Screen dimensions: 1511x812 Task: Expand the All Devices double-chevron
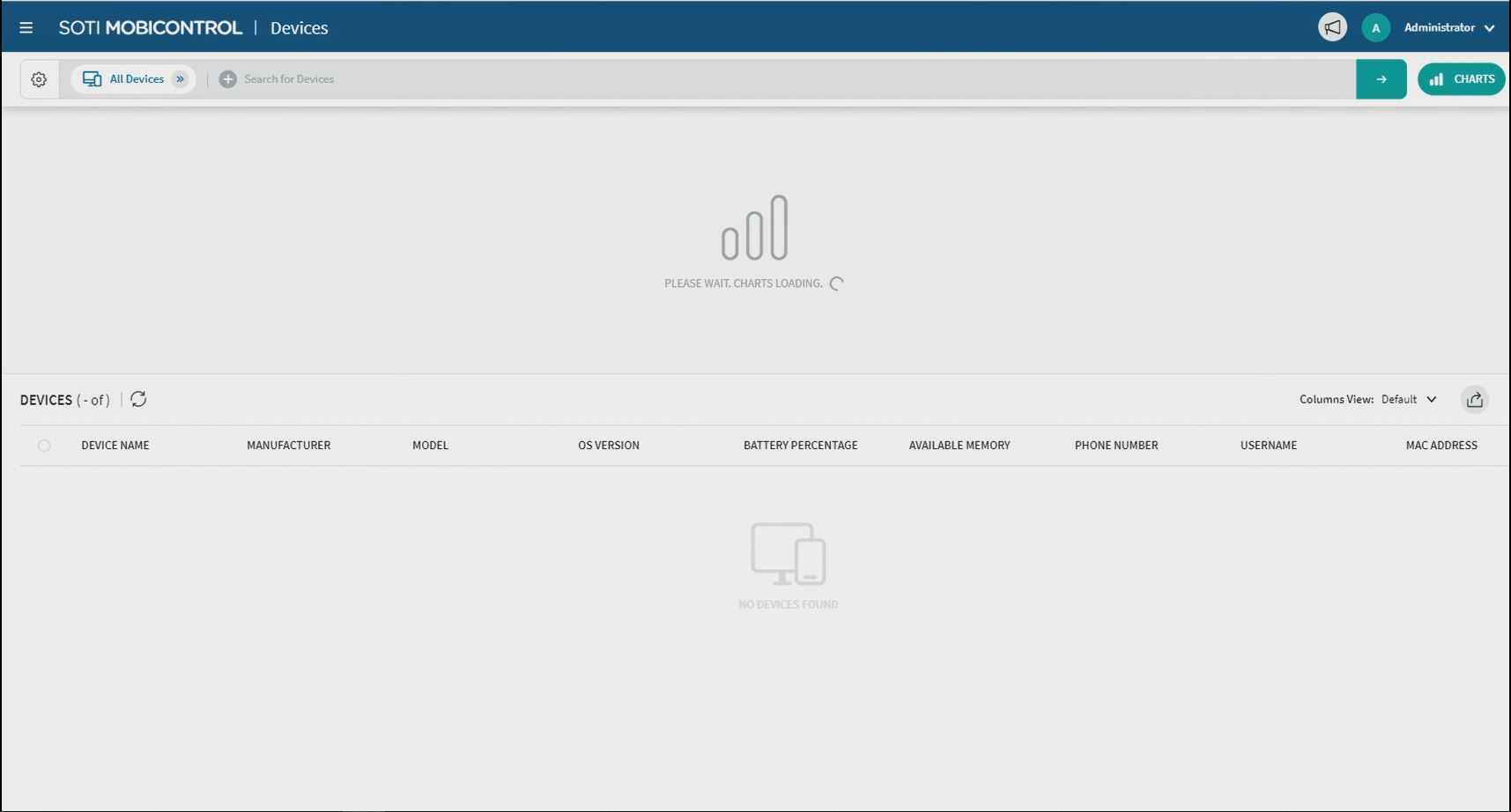[181, 79]
